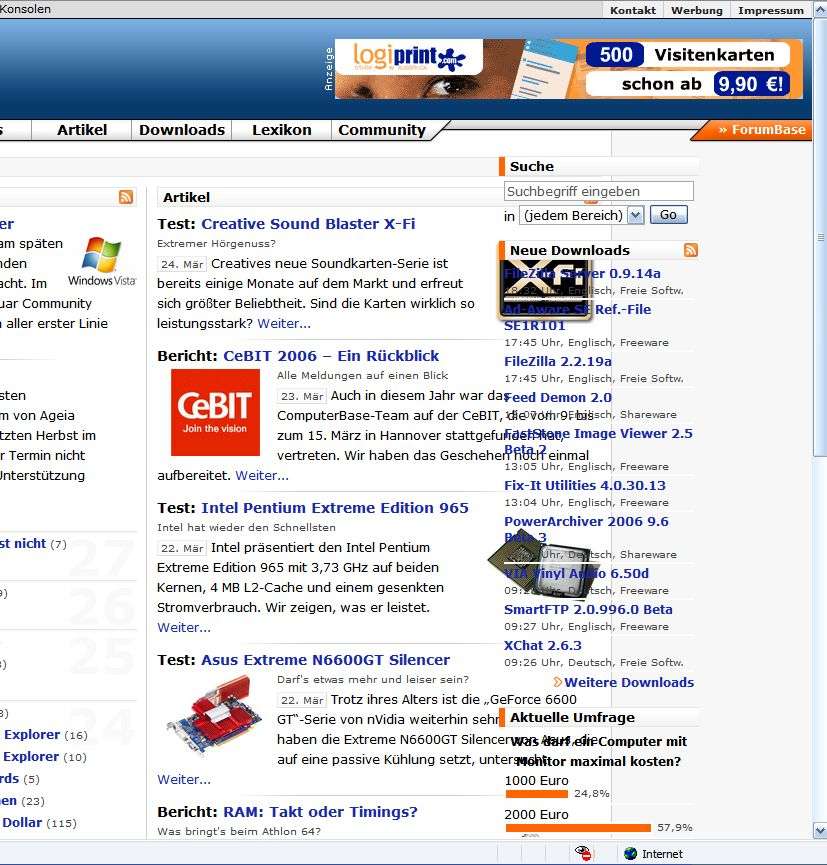
Task: Click the blocked-content eye icon in status bar
Action: coord(583,853)
